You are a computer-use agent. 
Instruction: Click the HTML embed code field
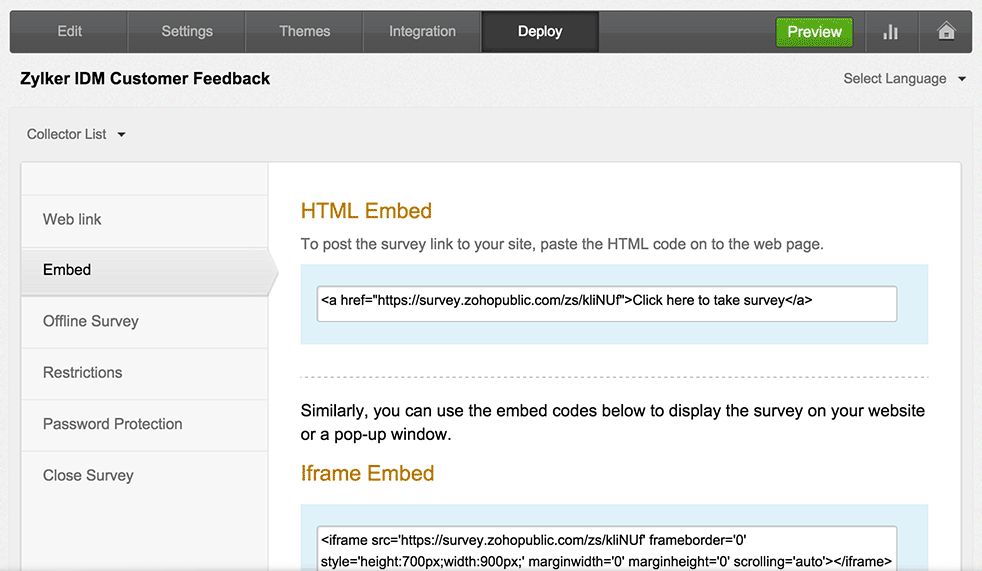607,304
